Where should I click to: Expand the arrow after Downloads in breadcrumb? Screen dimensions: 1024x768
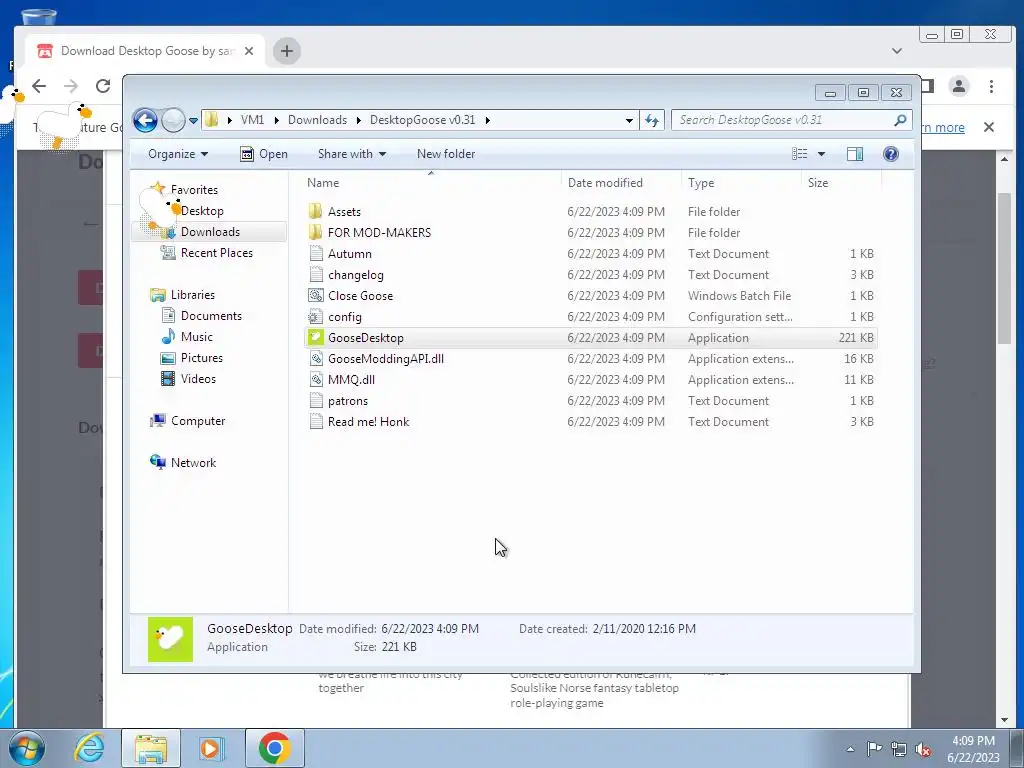[359, 120]
